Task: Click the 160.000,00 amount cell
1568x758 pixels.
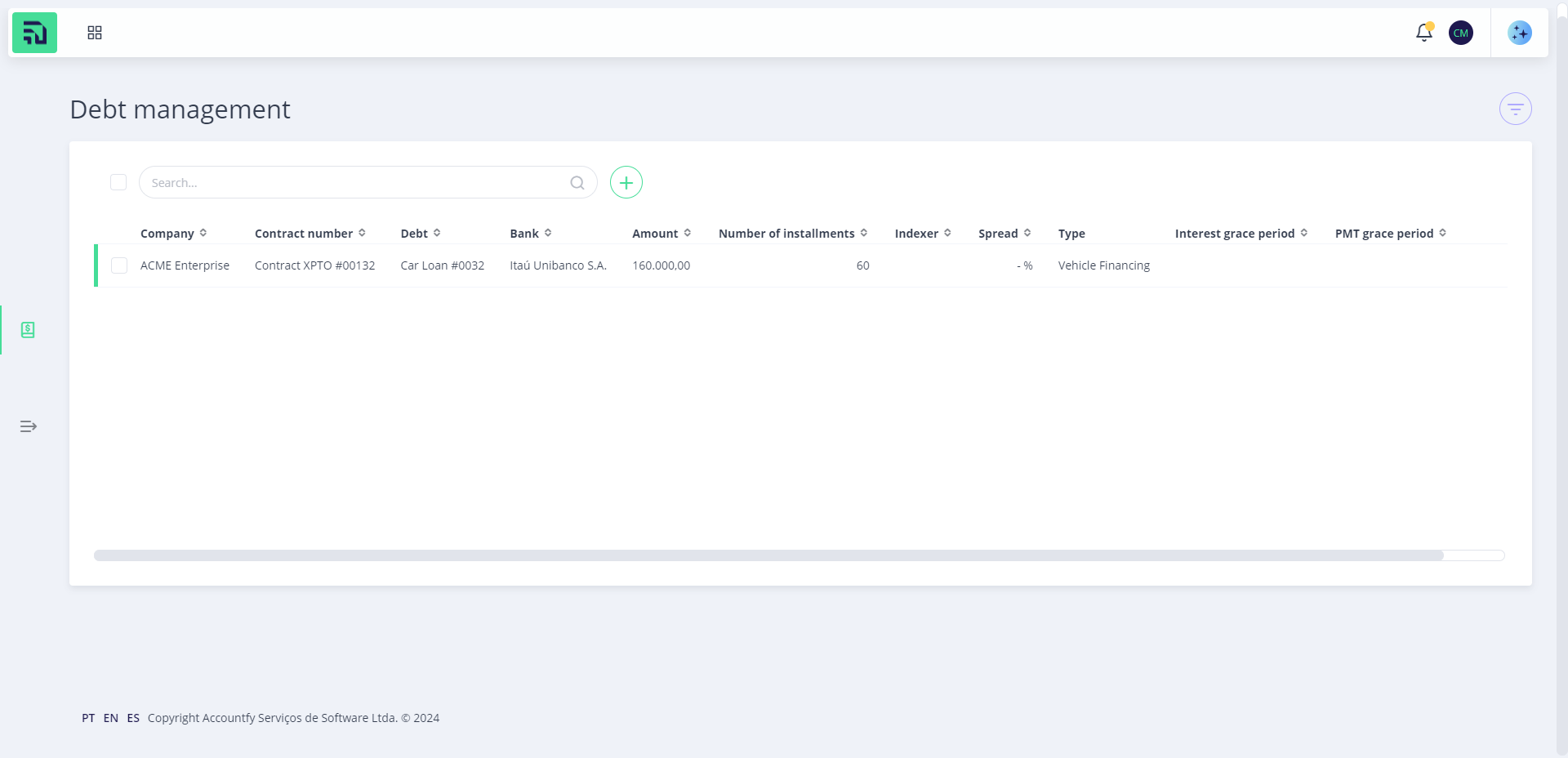Action: [x=661, y=265]
